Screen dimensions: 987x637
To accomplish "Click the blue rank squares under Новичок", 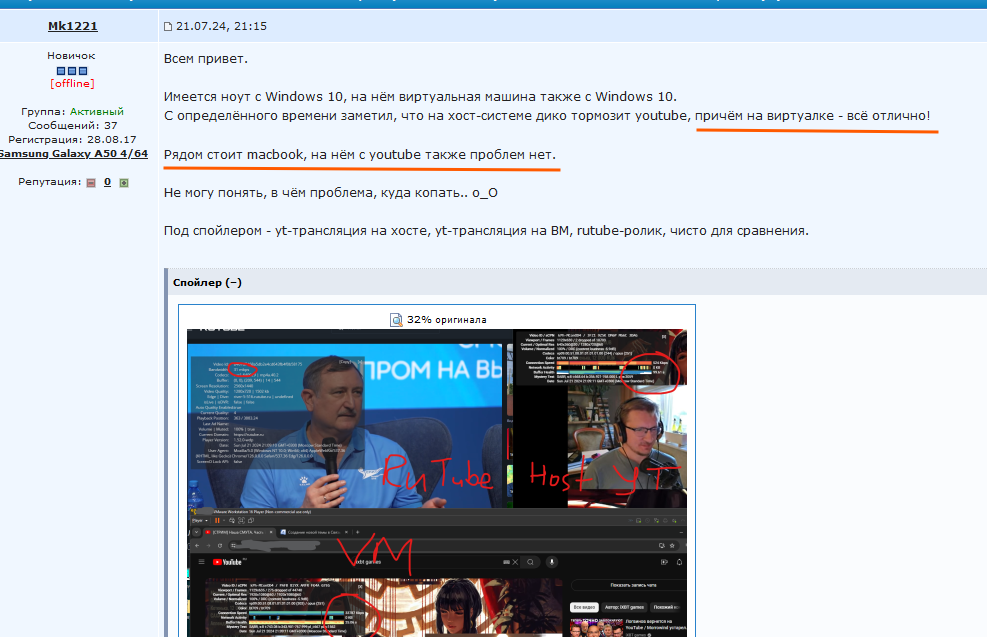I will tap(72, 71).
